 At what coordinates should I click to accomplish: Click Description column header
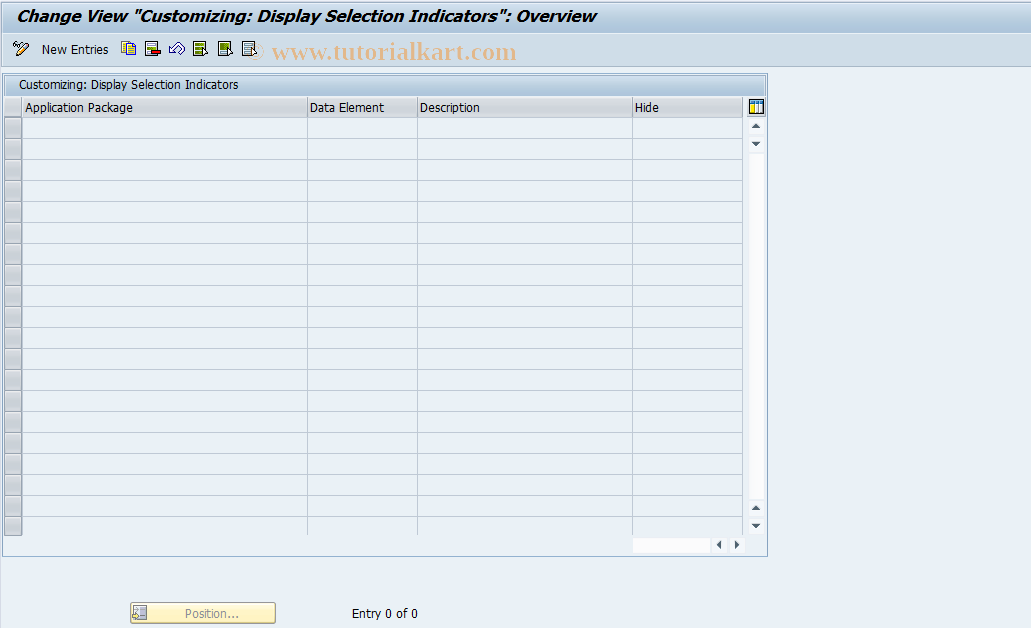tap(525, 107)
